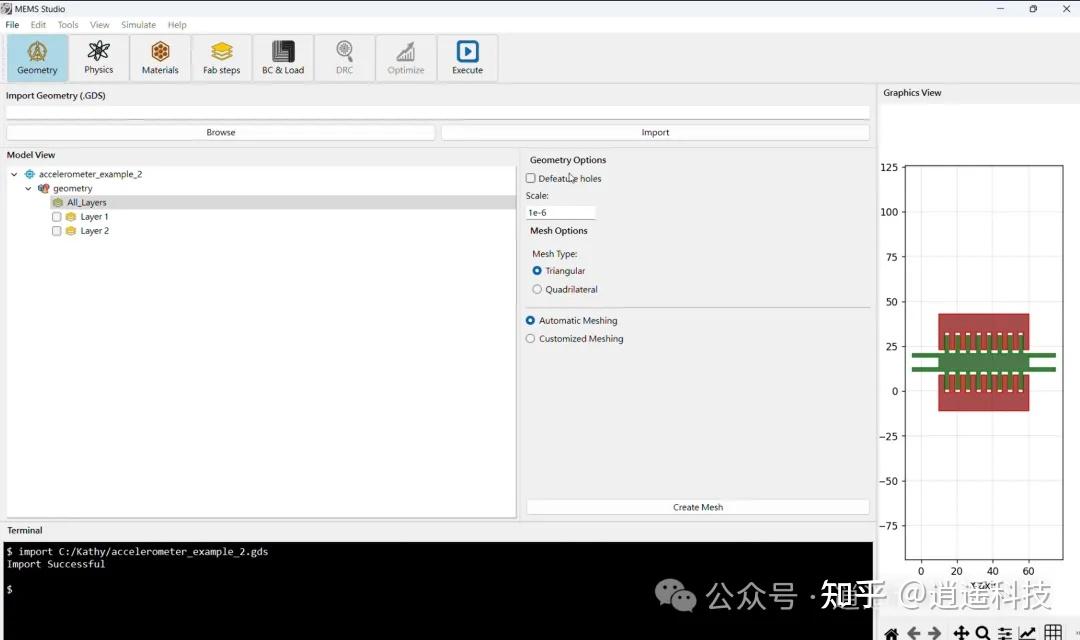Enable the Defeature holes checkbox

(x=530, y=178)
